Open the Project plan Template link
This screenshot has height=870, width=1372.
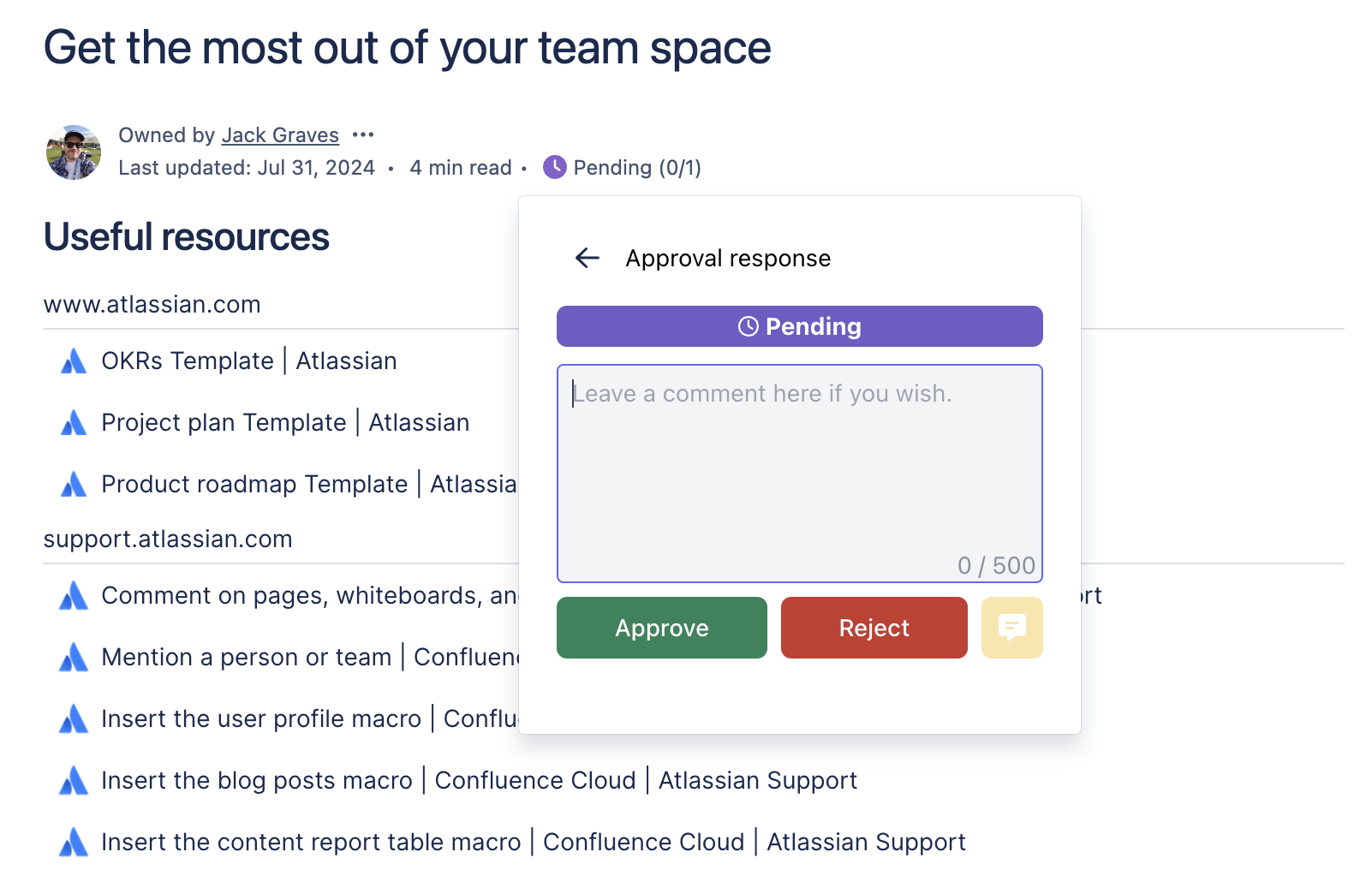point(284,422)
